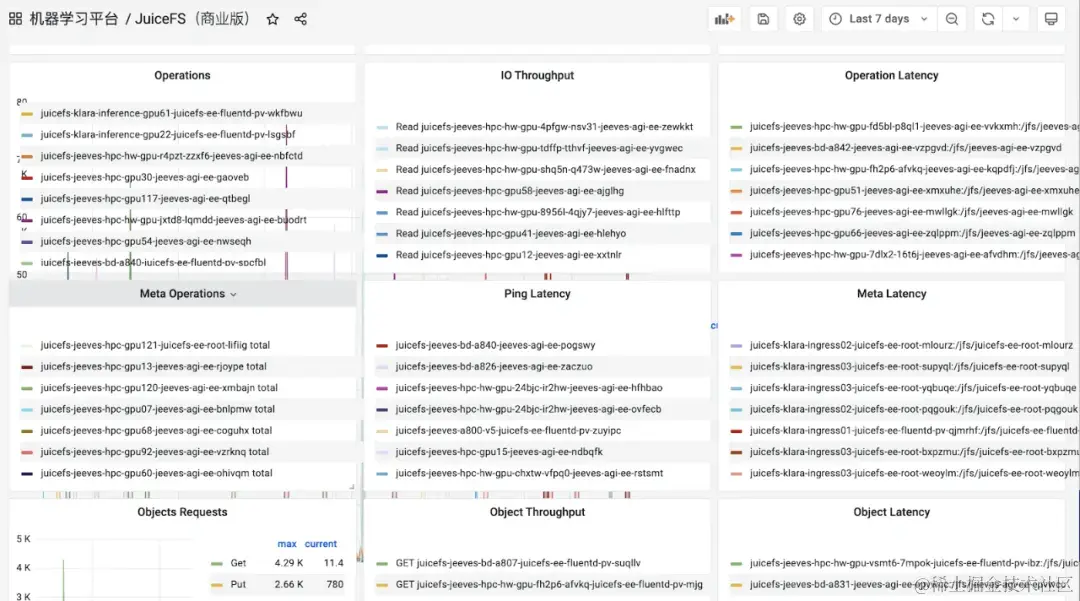This screenshot has height=601, width=1080.
Task: Open the Object Throughput panel title
Action: click(537, 512)
